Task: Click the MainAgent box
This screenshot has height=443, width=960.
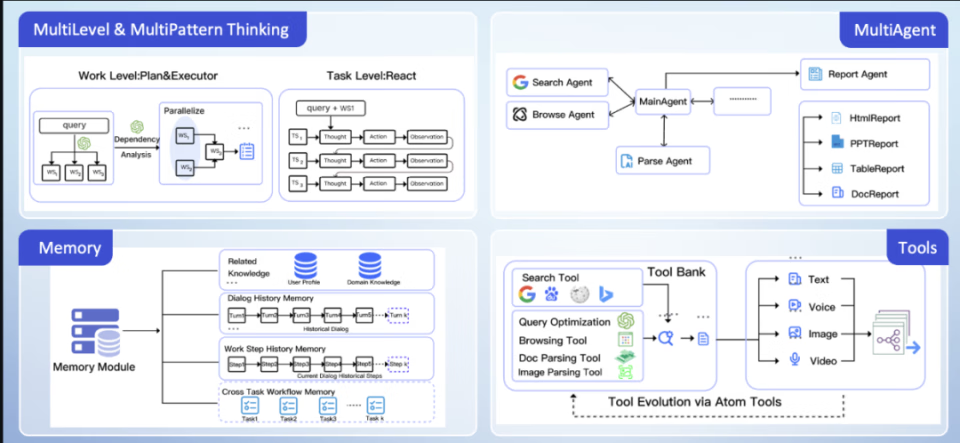Action: [664, 100]
